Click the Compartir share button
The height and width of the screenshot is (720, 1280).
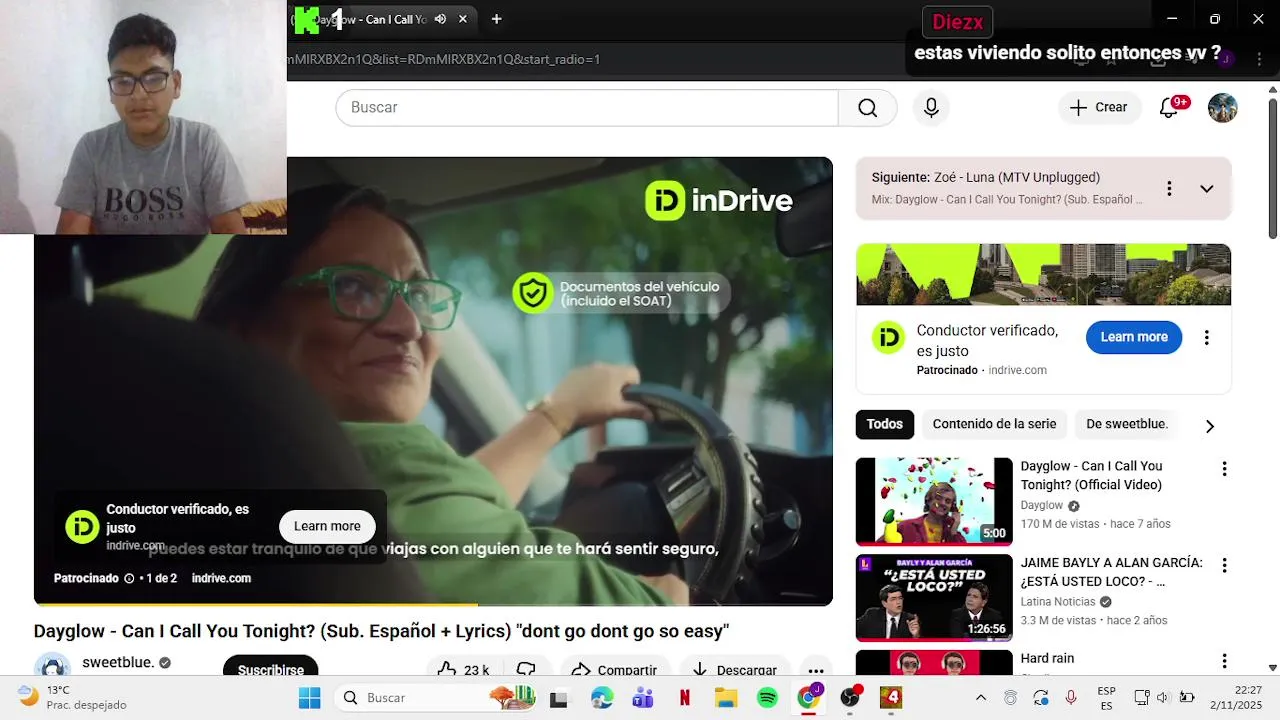(x=614, y=670)
